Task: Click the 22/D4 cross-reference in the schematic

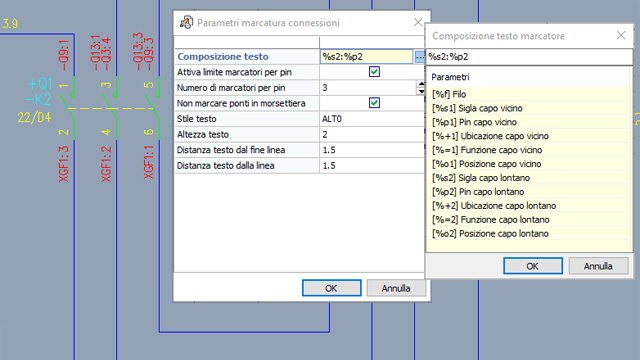Action: click(x=34, y=118)
